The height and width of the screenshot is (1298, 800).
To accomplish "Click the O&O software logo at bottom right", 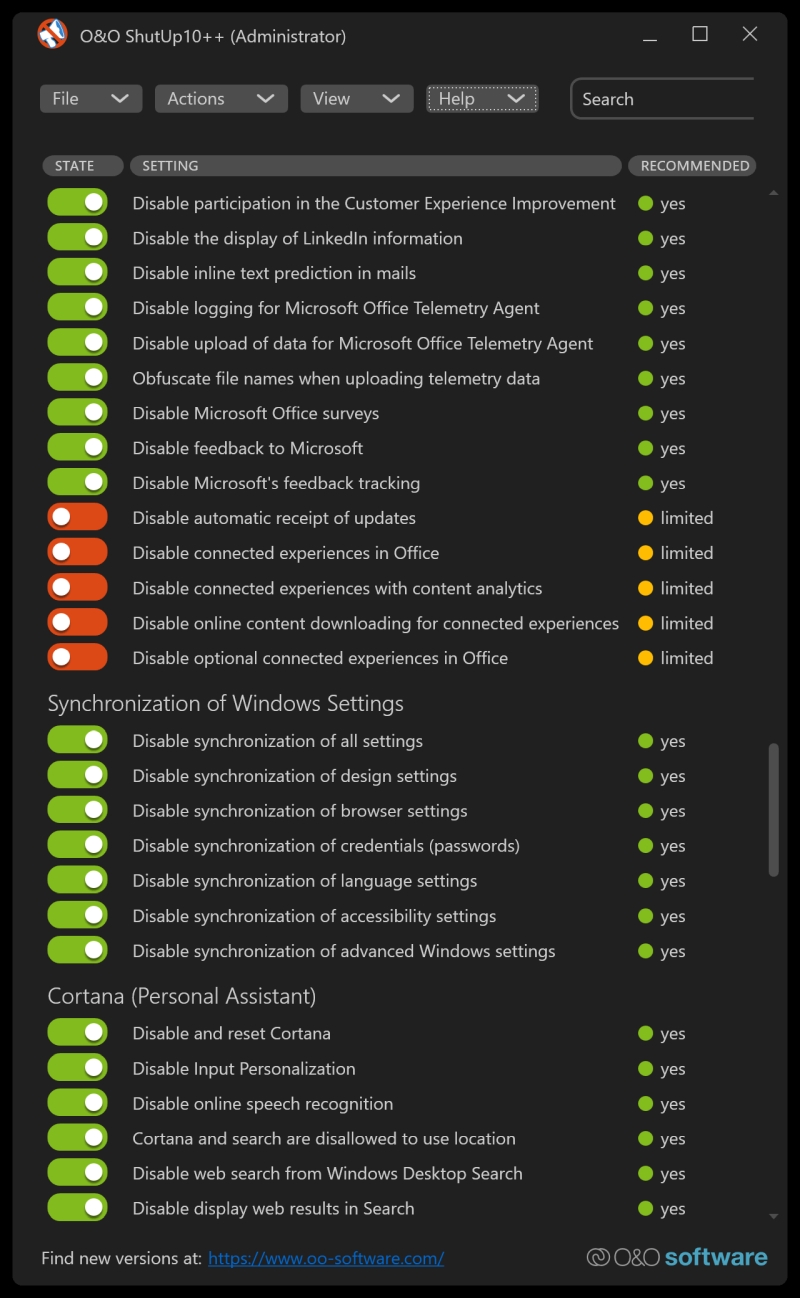I will (x=677, y=1257).
